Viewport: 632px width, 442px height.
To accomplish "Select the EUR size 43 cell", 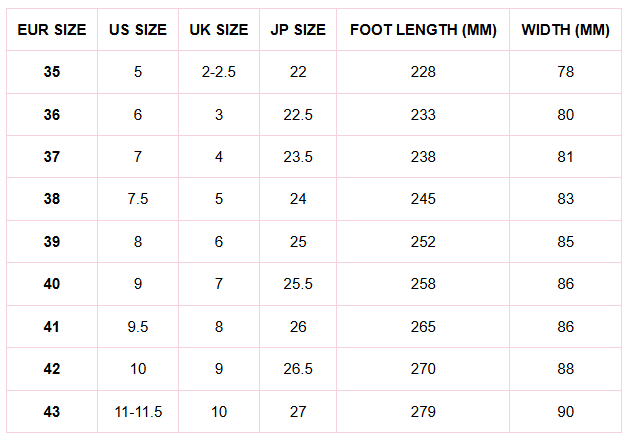I will [52, 412].
